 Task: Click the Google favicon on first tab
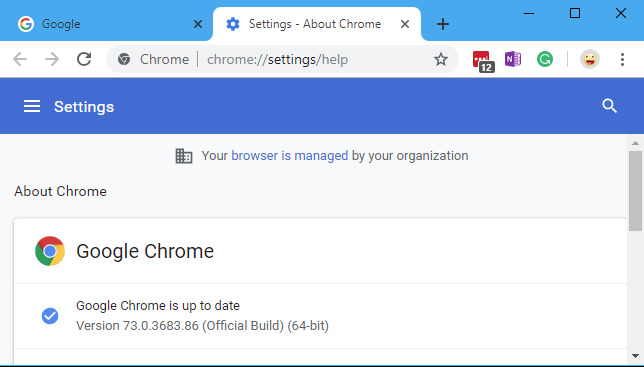[25, 24]
